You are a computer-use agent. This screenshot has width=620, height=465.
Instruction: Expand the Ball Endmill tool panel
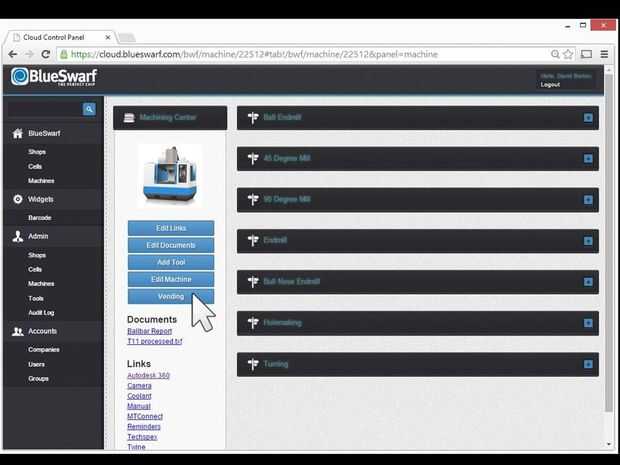tap(588, 118)
